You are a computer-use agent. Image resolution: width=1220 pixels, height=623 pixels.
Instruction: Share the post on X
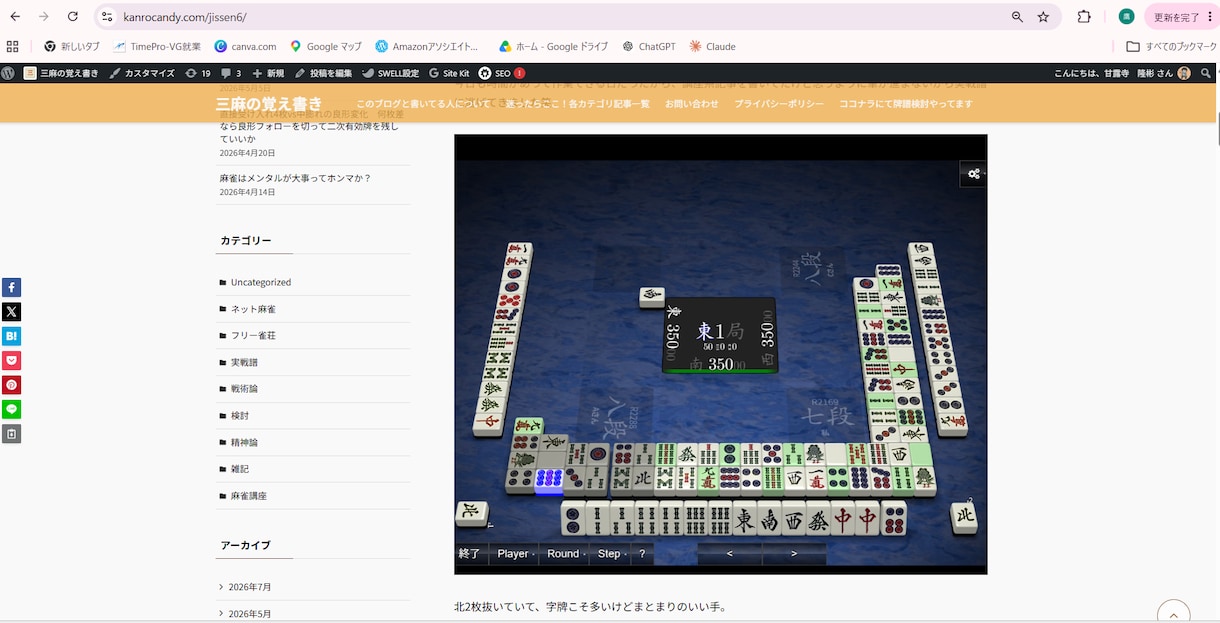point(11,312)
